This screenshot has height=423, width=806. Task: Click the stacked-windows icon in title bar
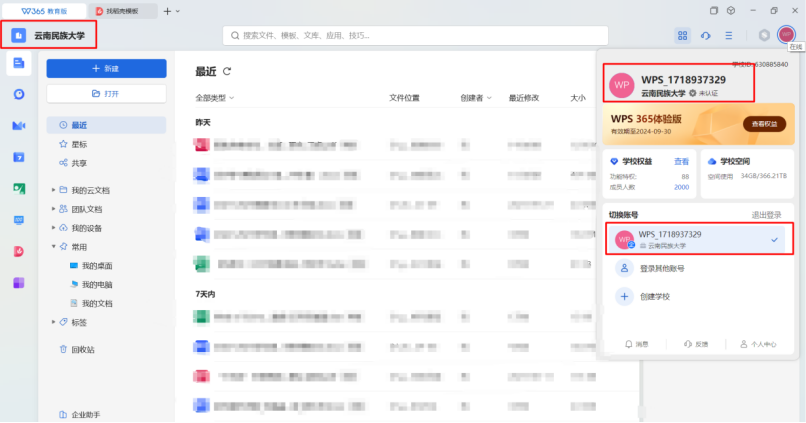(x=714, y=11)
